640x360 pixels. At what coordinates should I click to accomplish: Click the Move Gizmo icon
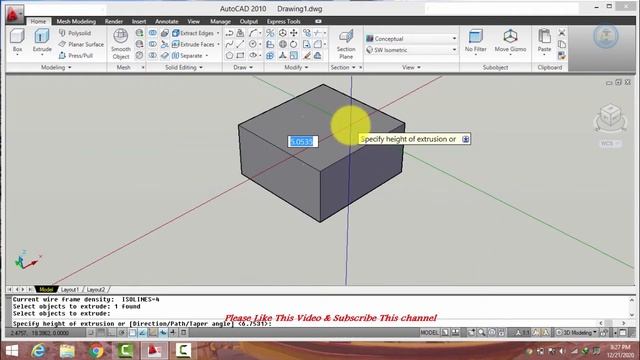510,41
